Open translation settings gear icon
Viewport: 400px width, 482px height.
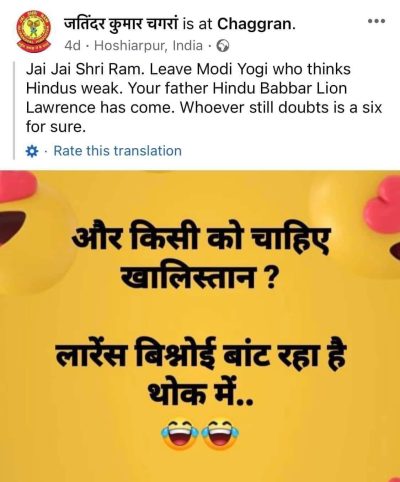tap(32, 151)
